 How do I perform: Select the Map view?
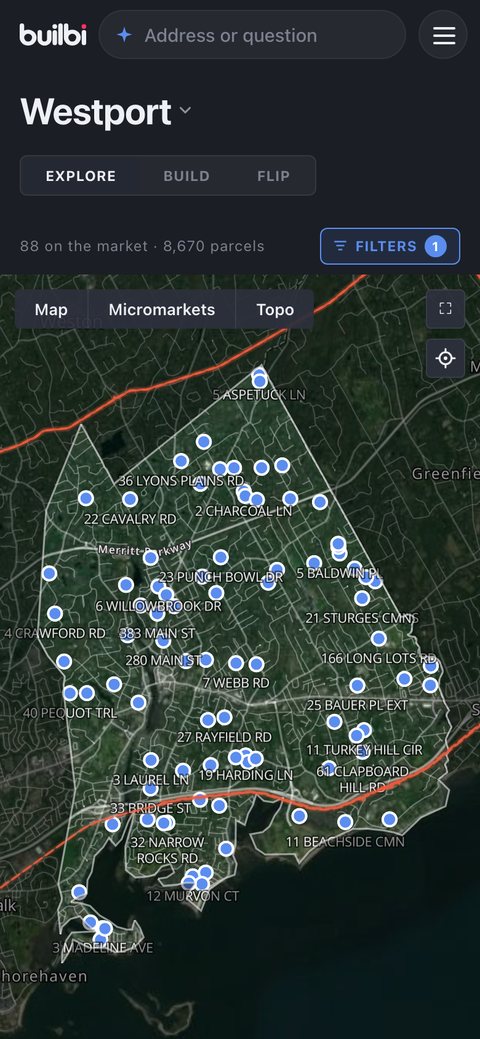[x=51, y=309]
